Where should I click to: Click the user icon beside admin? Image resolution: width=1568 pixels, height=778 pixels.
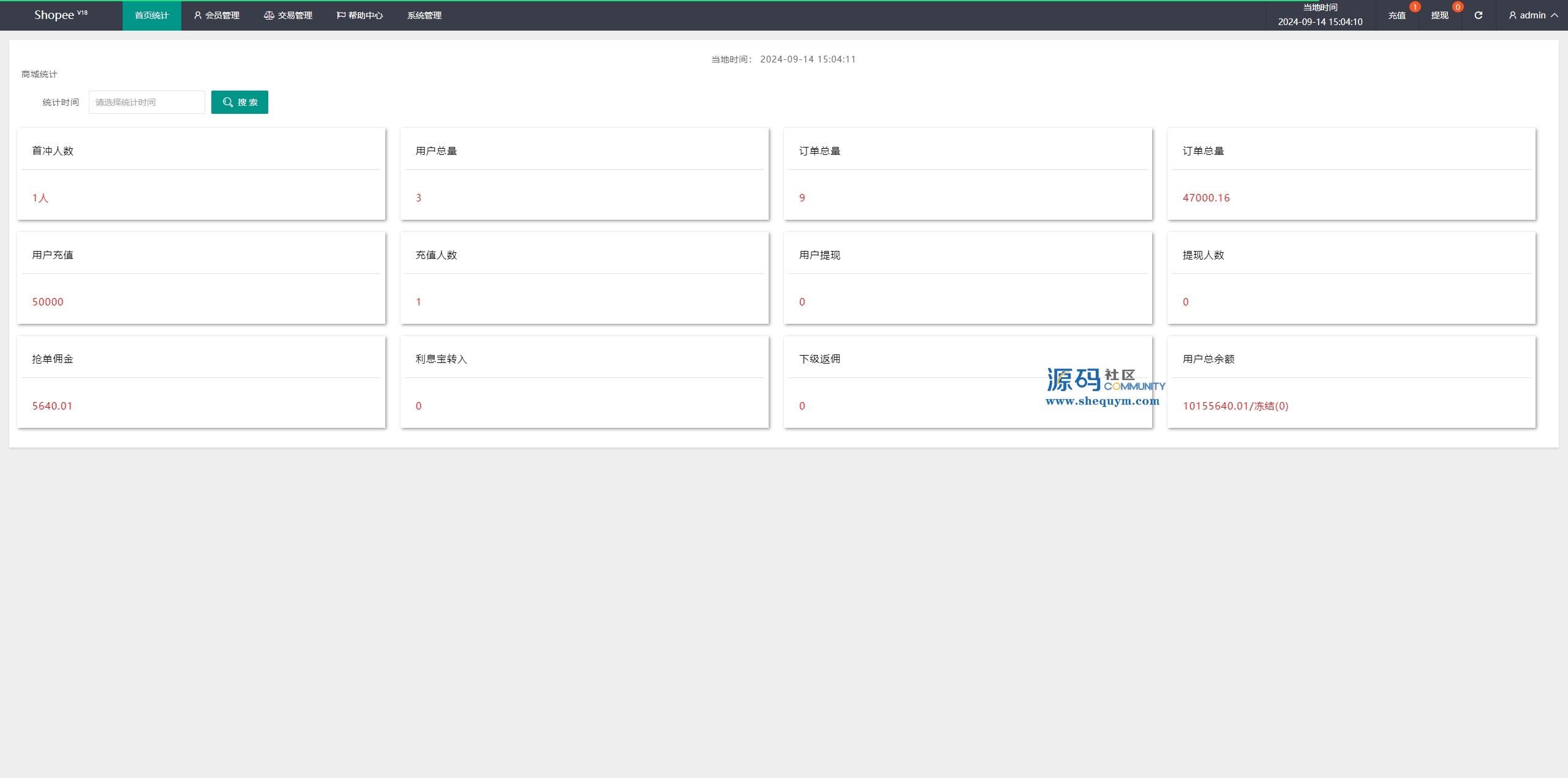[1512, 15]
